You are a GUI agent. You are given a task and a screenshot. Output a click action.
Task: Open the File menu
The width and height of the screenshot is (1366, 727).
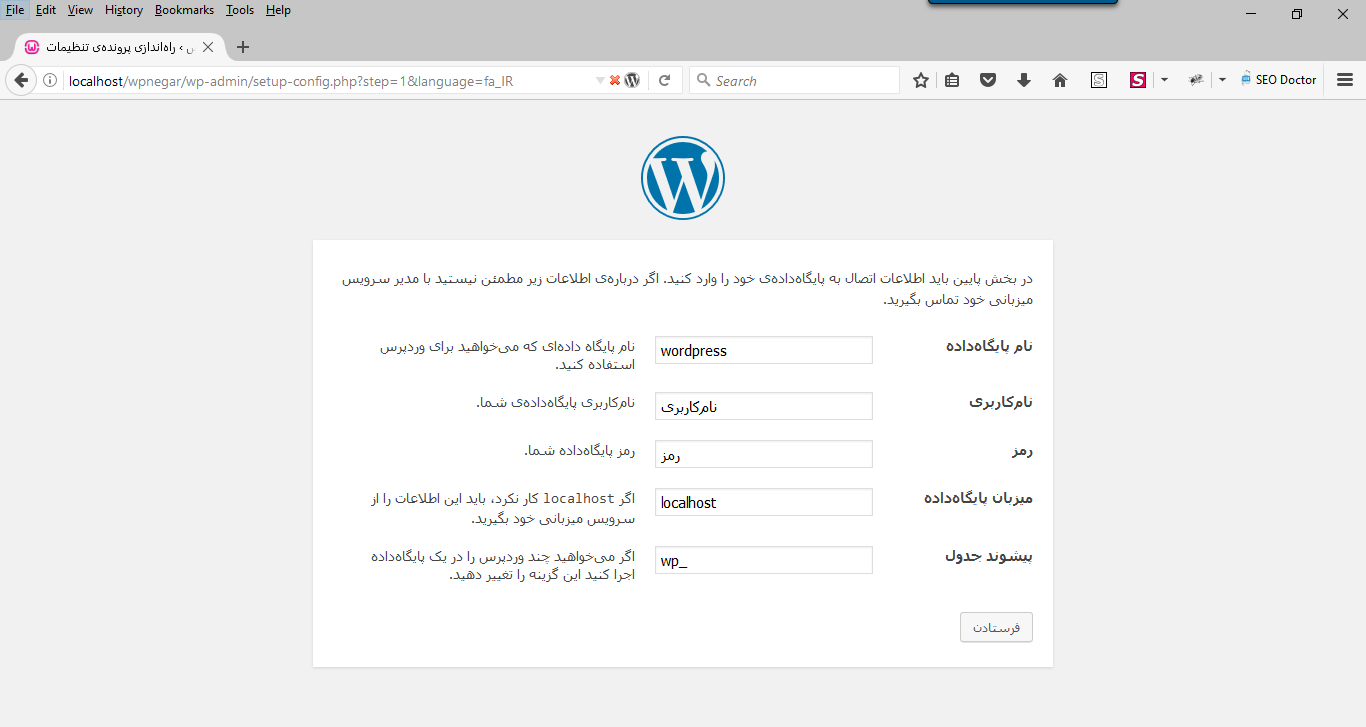pos(15,10)
